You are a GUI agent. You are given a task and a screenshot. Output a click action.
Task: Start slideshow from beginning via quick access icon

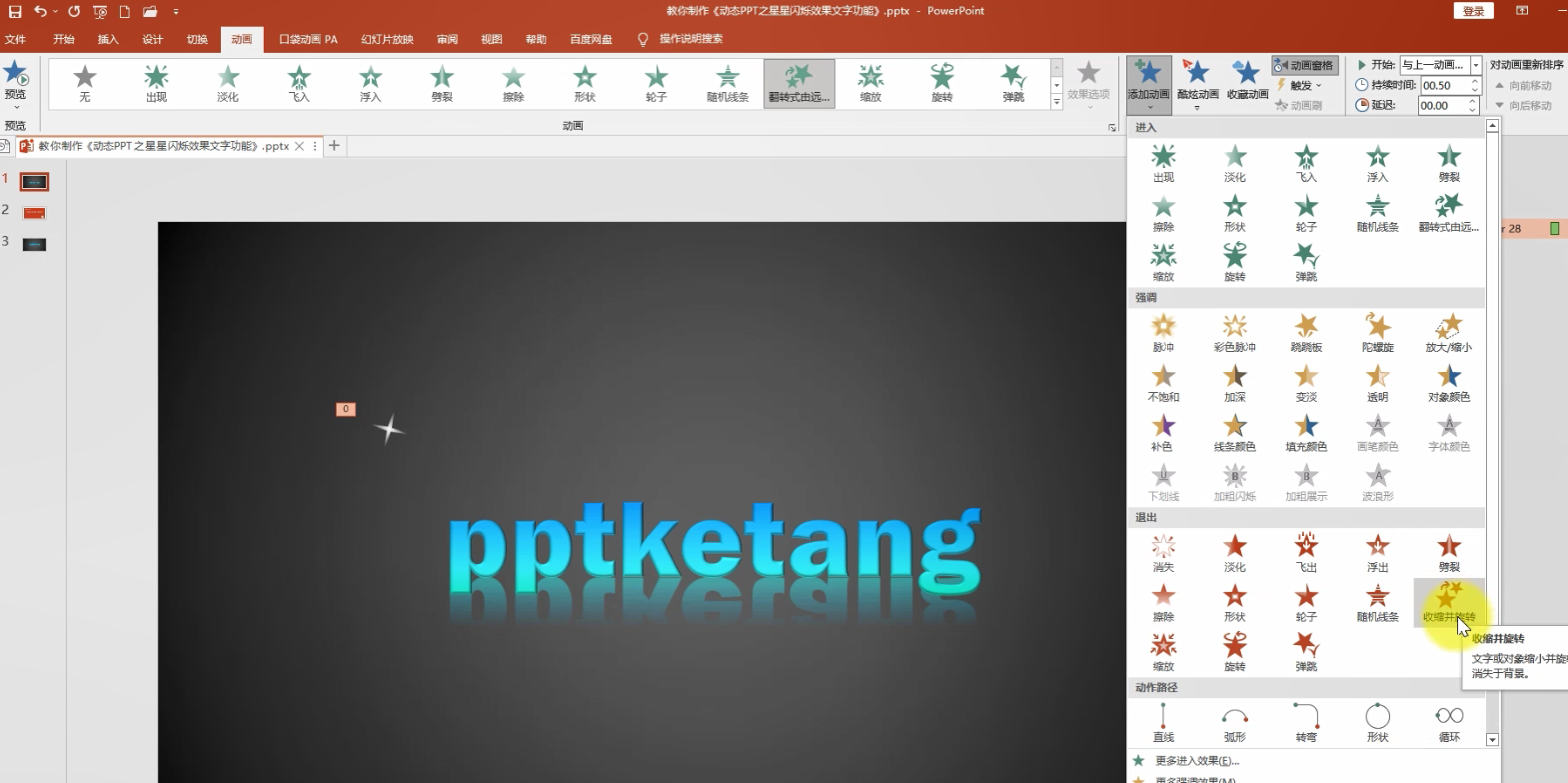tap(100, 12)
